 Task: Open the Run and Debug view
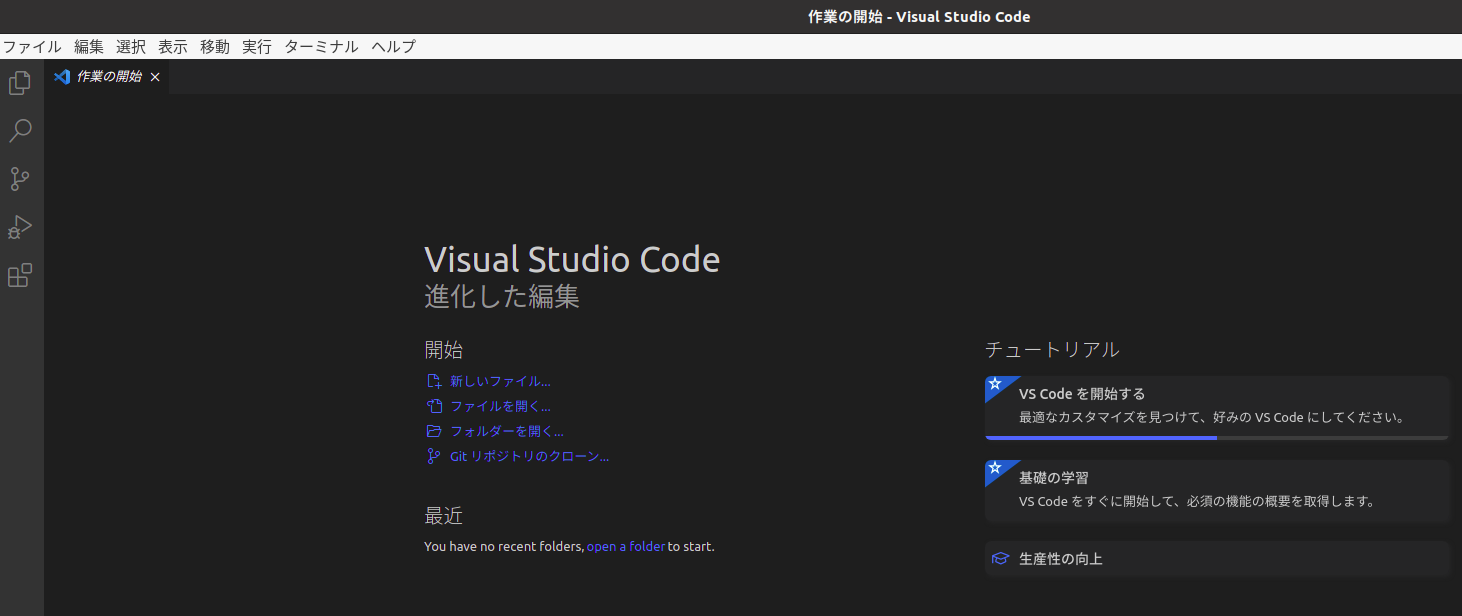19,227
